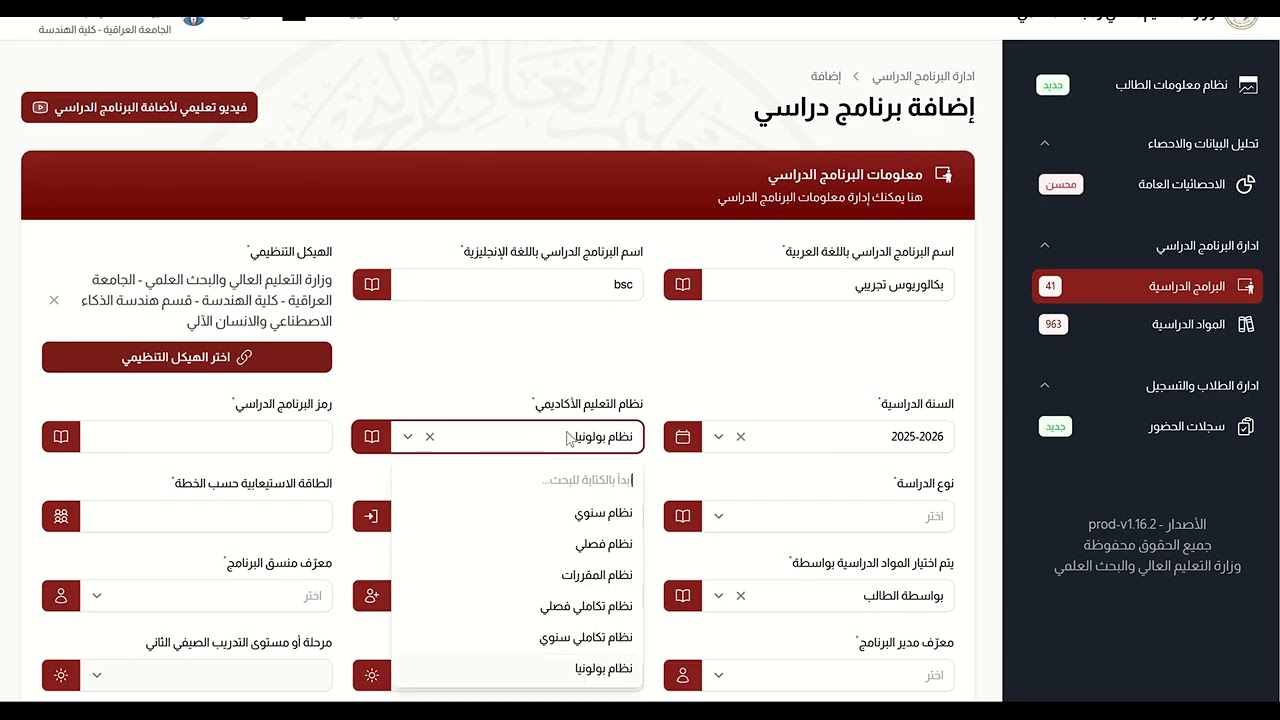
Task: Select نظام بولونيا option in list
Action: tap(517, 668)
